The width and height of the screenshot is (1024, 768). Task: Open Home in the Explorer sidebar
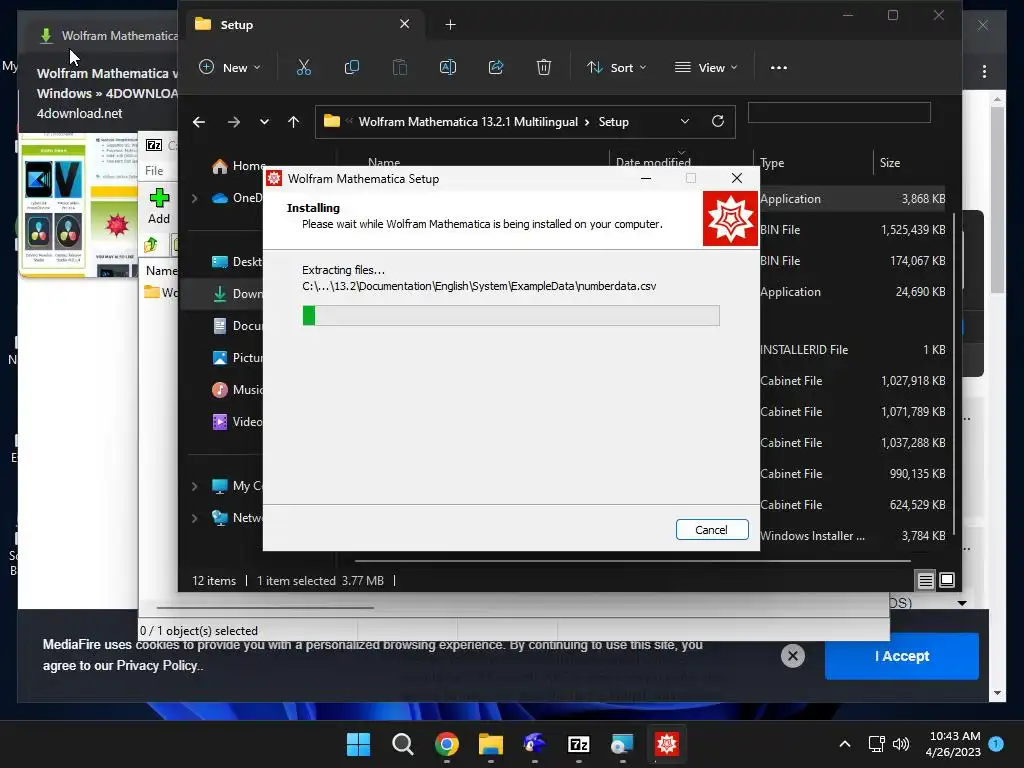[x=239, y=166]
